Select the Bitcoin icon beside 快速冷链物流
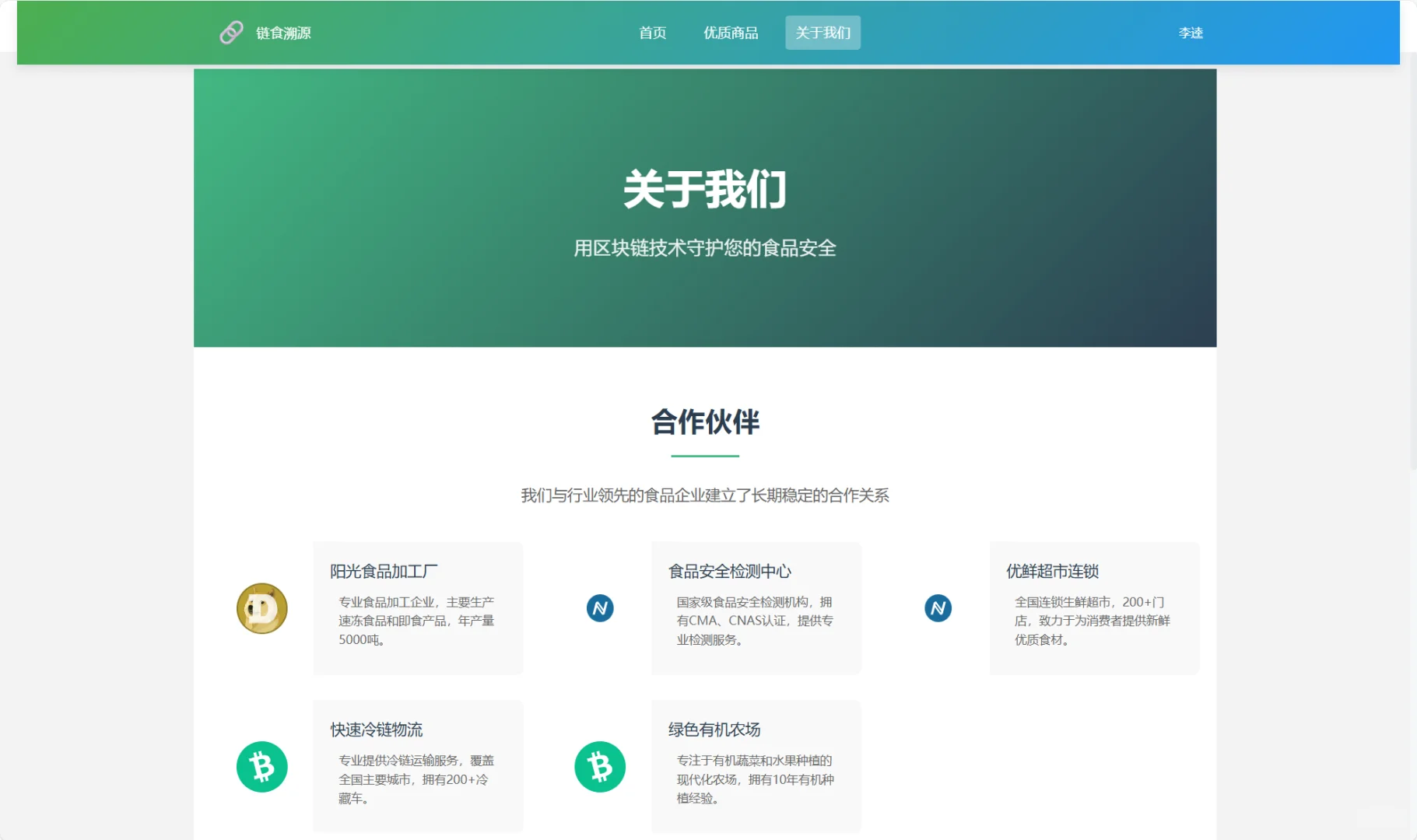 click(x=261, y=766)
